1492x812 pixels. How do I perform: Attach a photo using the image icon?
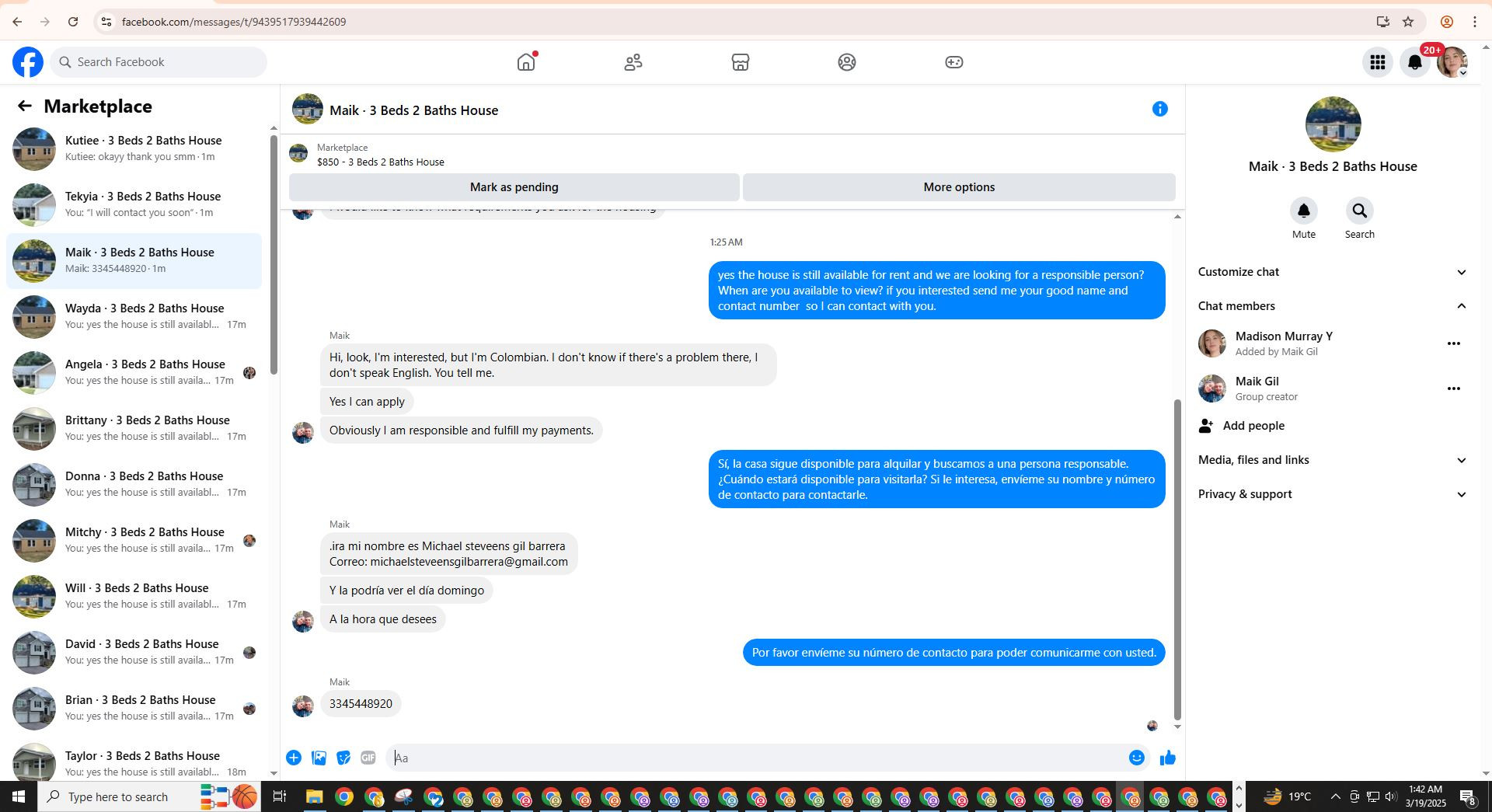point(319,758)
